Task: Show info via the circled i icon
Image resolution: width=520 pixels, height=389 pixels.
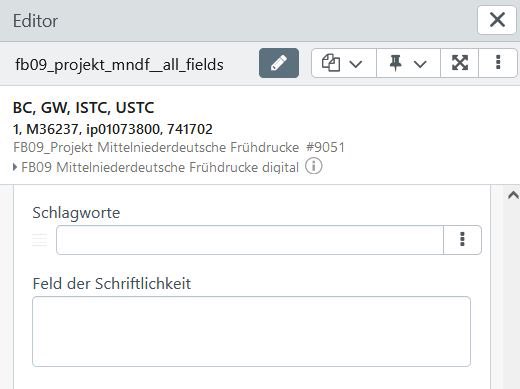Action: coord(313,166)
